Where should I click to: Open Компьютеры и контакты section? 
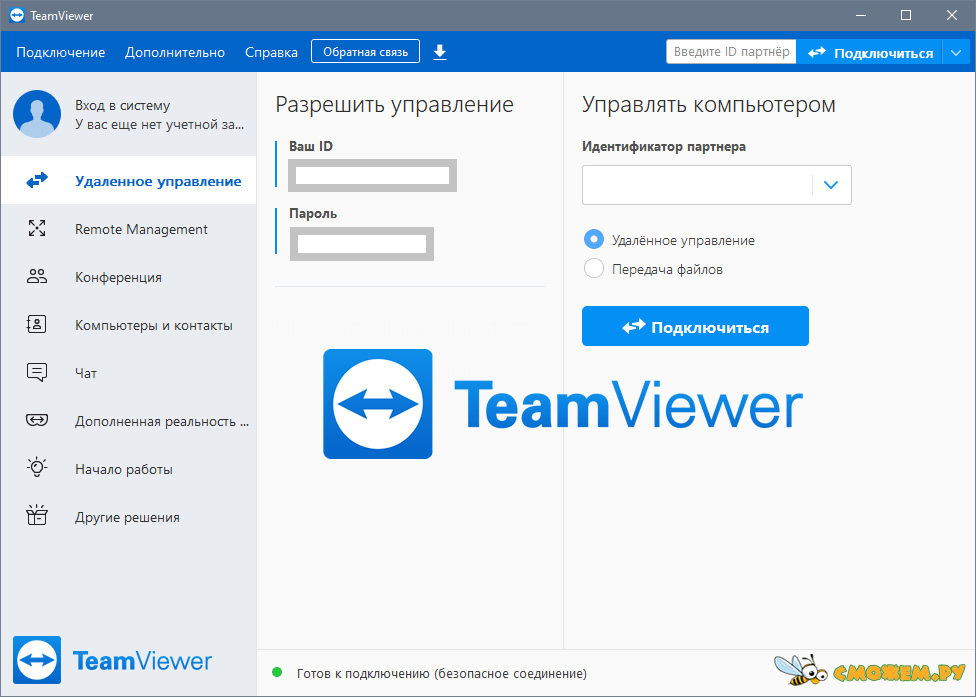click(129, 325)
